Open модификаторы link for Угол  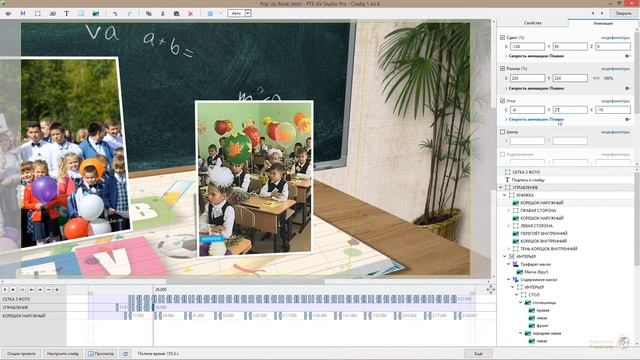point(615,101)
